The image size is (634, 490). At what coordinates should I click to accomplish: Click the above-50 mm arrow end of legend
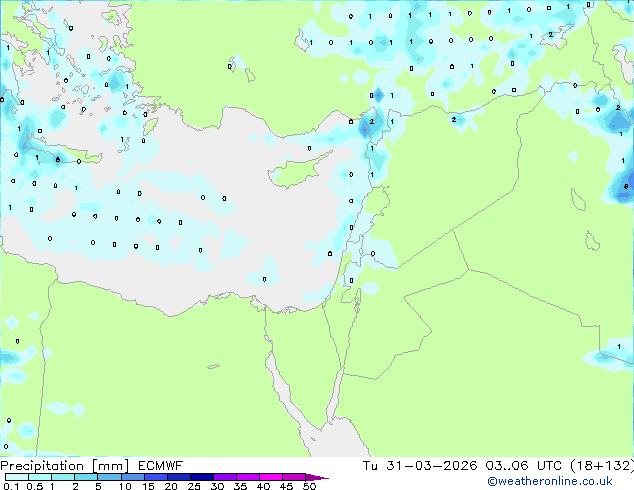point(317,477)
